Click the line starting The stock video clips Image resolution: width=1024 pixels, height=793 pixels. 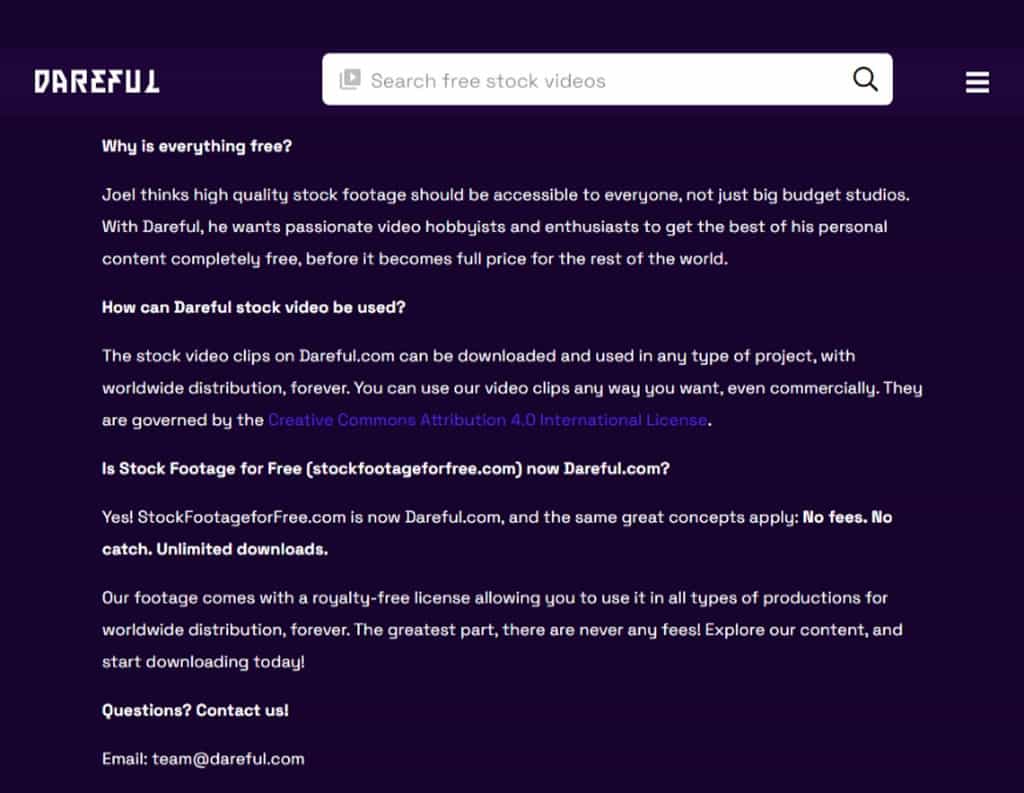click(478, 356)
